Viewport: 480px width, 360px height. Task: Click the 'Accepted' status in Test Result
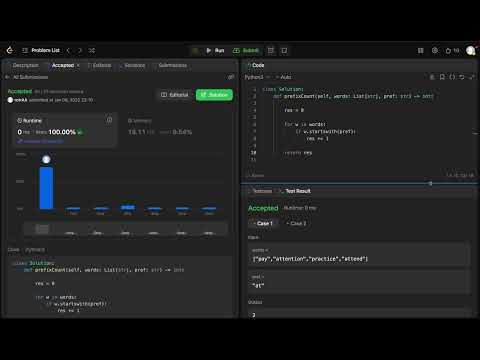point(263,208)
